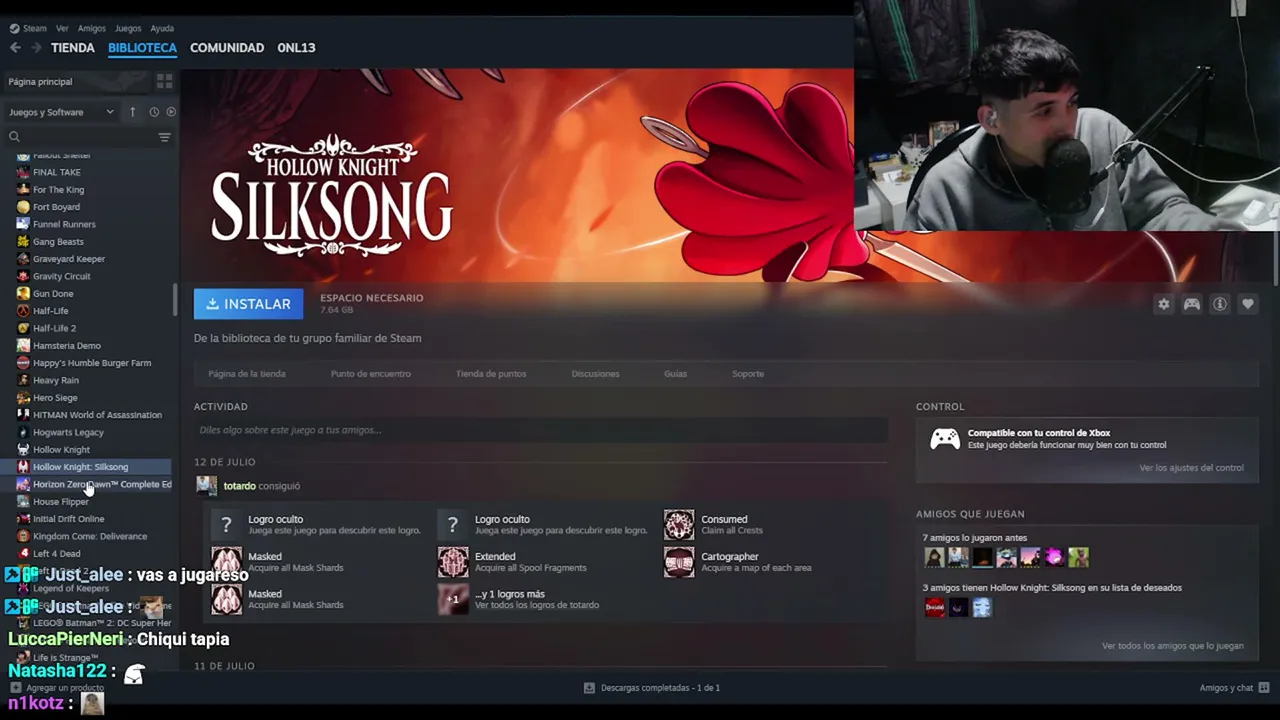The width and height of the screenshot is (1280, 720).
Task: Open the Steam logo menu
Action: (28, 28)
